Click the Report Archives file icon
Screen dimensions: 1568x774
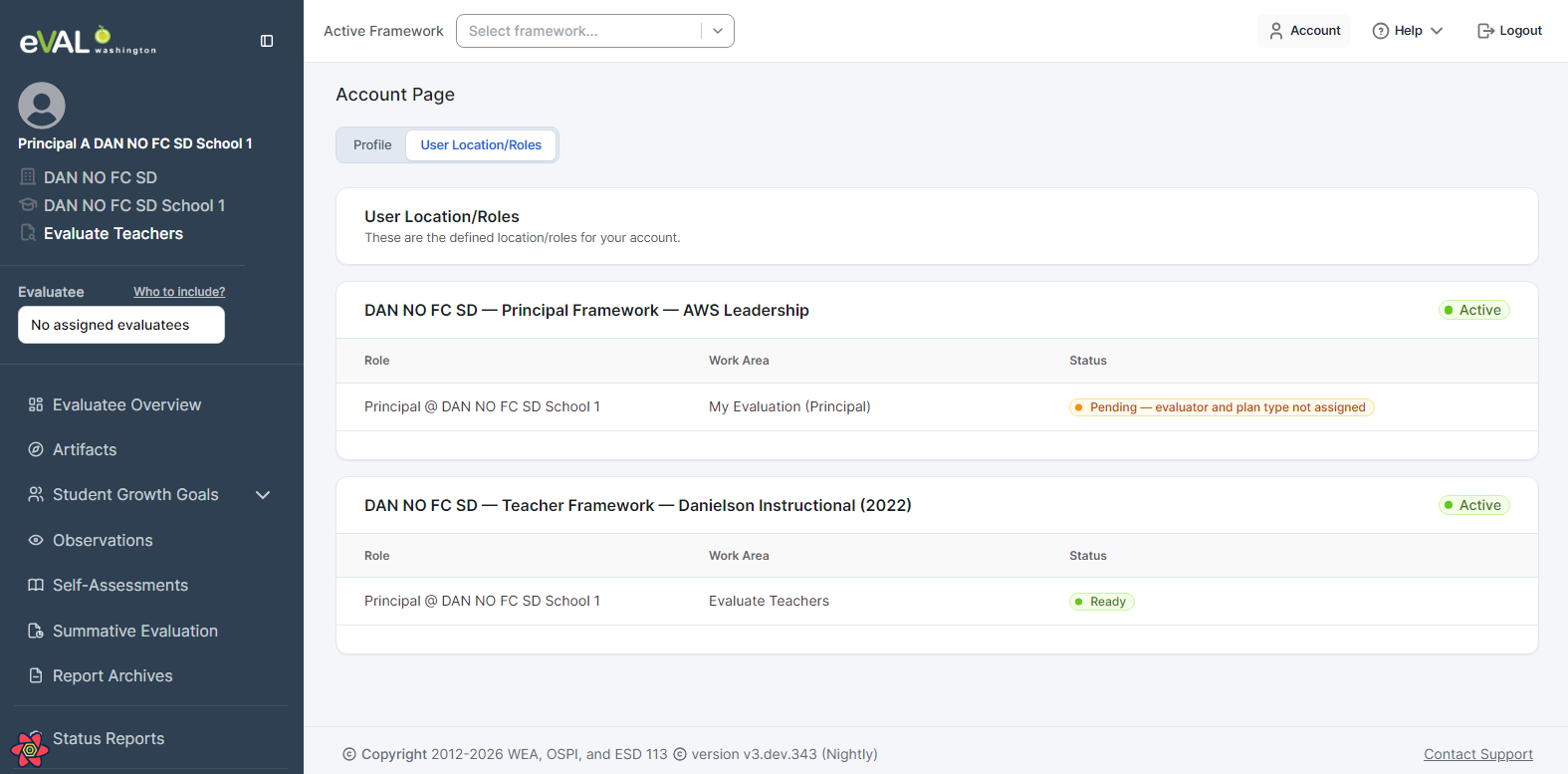pyautogui.click(x=36, y=675)
